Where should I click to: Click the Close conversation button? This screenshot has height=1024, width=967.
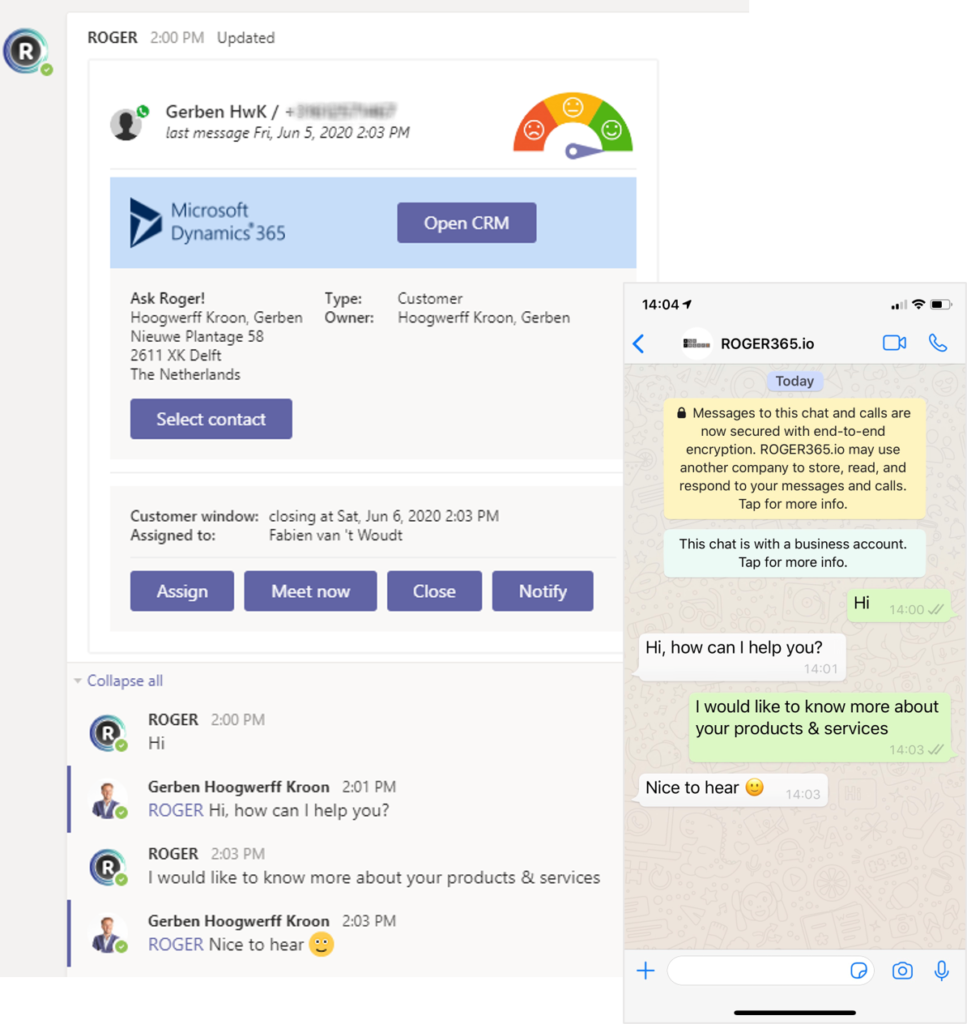click(x=434, y=591)
